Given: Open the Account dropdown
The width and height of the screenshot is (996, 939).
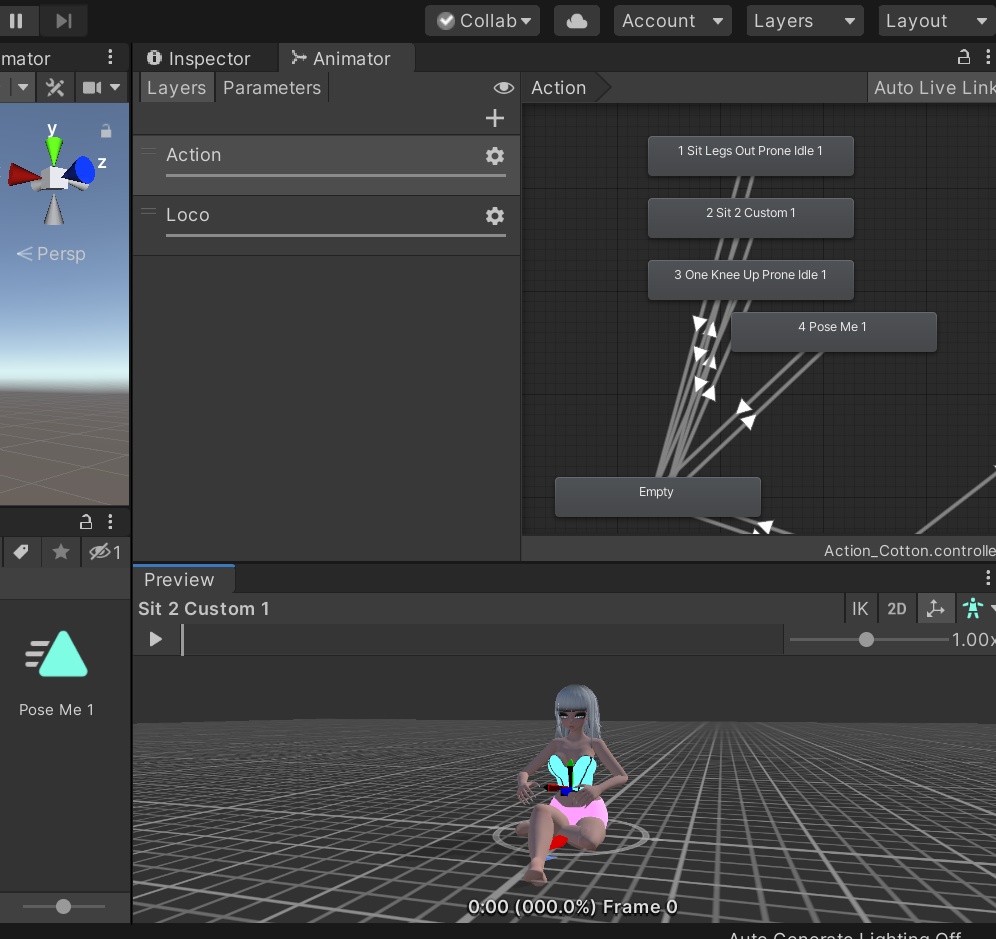Looking at the screenshot, I should coord(672,21).
